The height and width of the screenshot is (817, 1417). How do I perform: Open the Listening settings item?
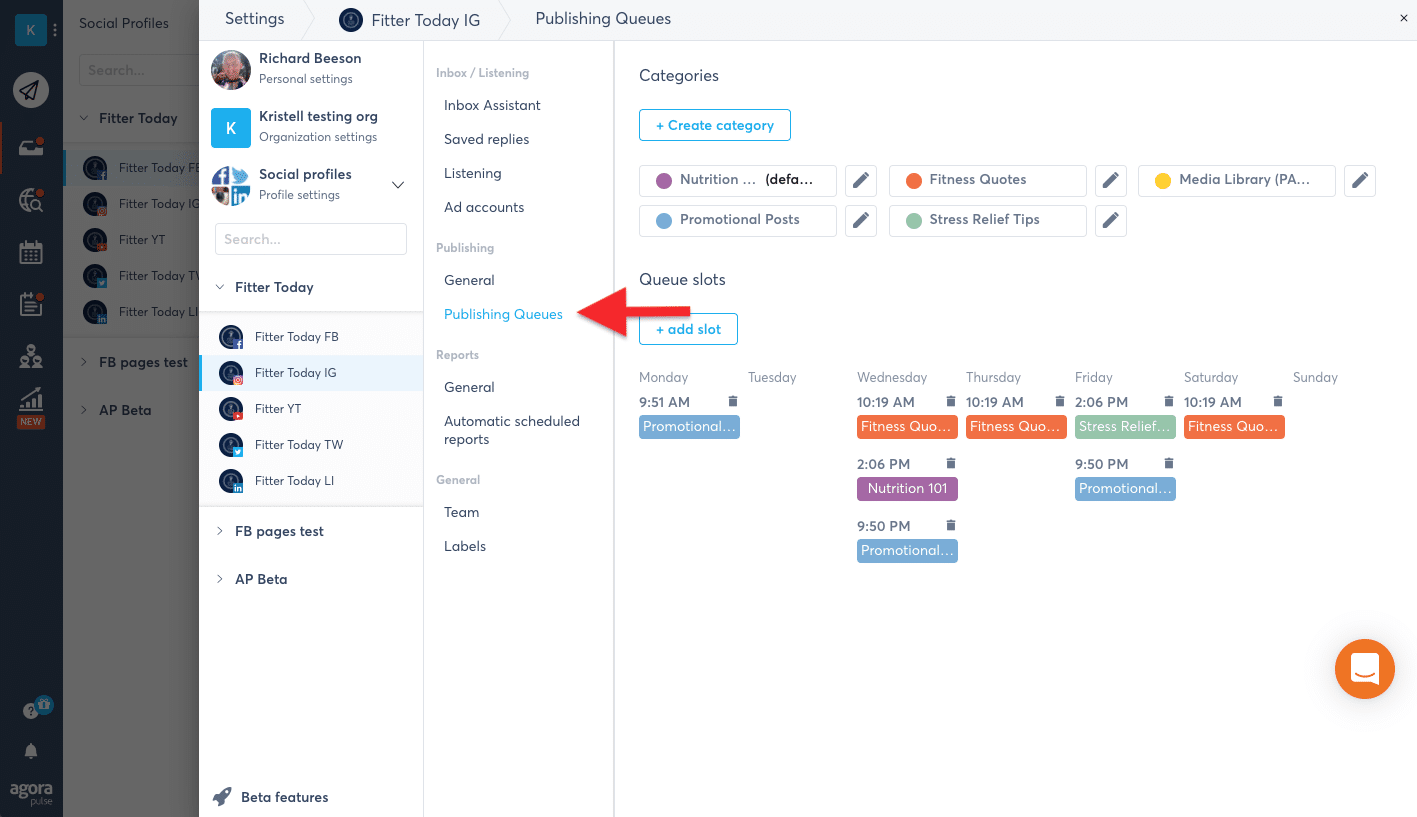(473, 173)
